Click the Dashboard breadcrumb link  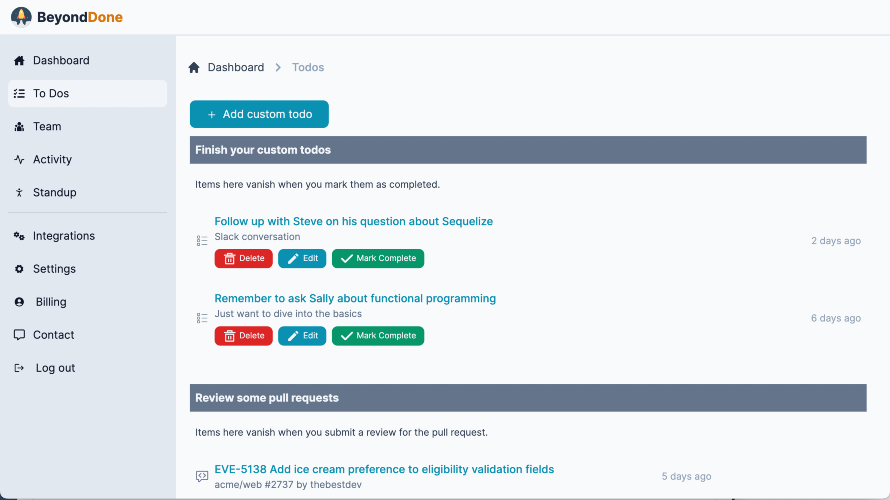[x=236, y=68]
